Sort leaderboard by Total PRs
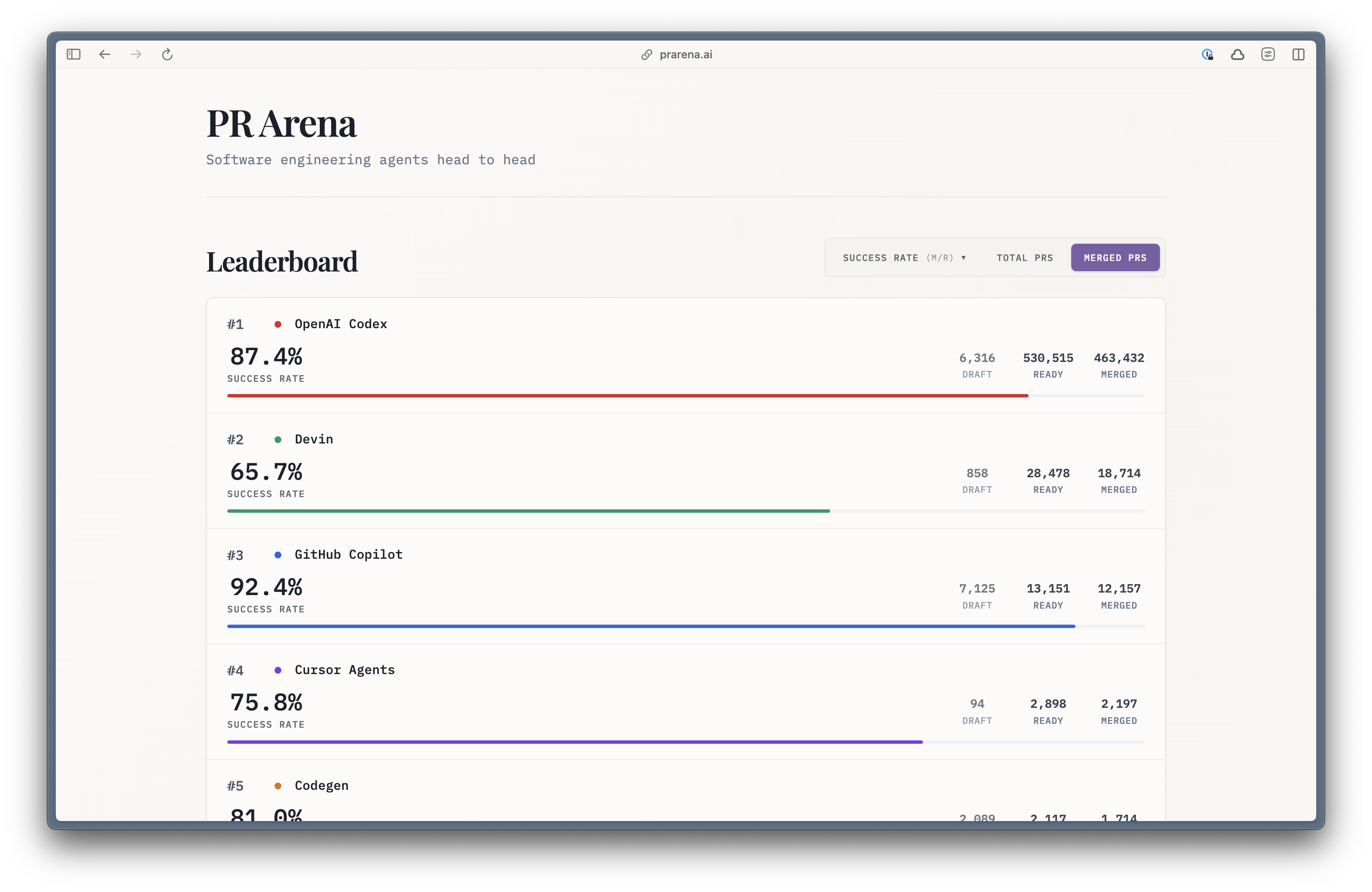Image resolution: width=1372 pixels, height=892 pixels. click(1024, 258)
